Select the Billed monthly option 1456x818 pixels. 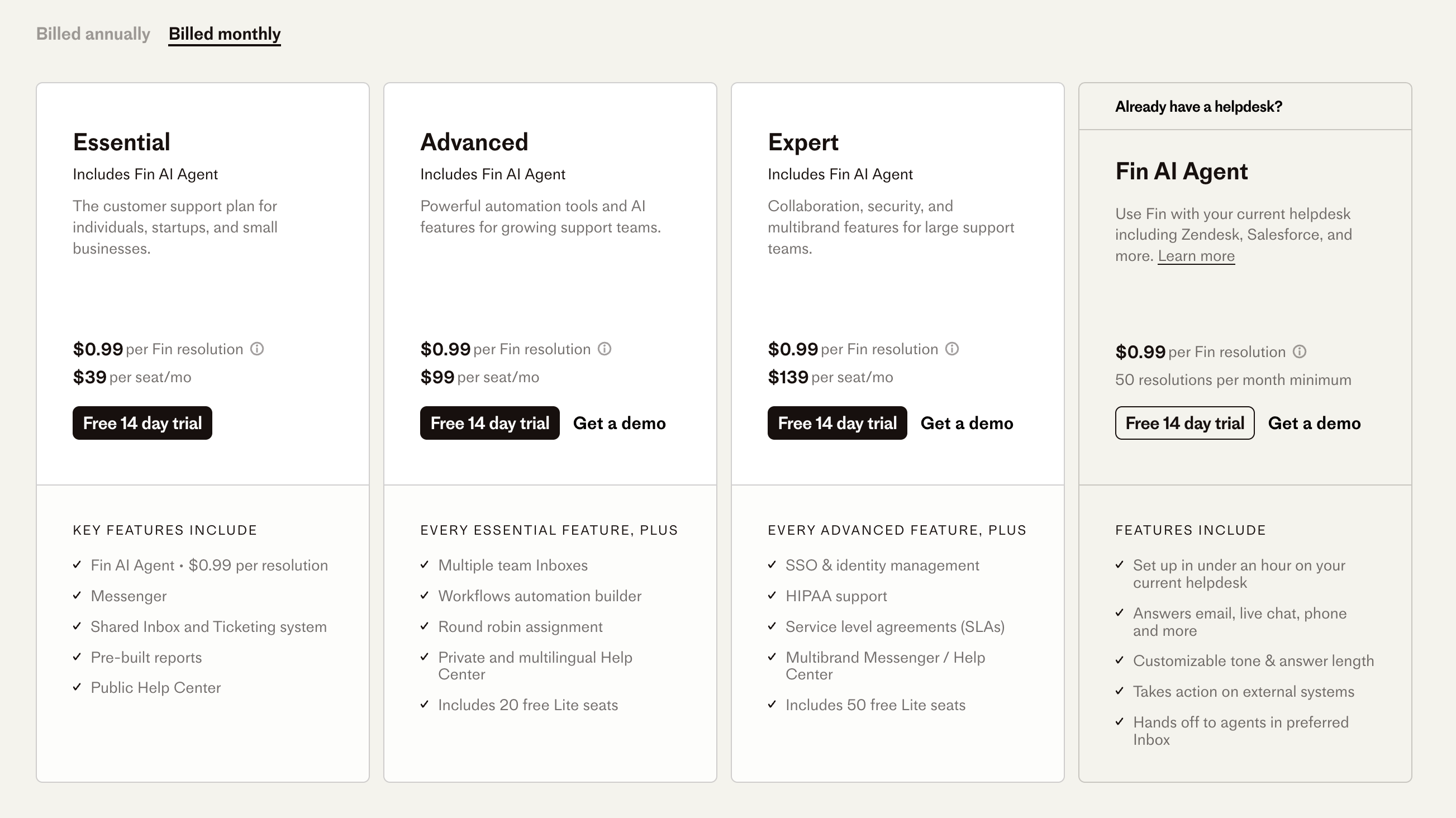pyautogui.click(x=225, y=34)
